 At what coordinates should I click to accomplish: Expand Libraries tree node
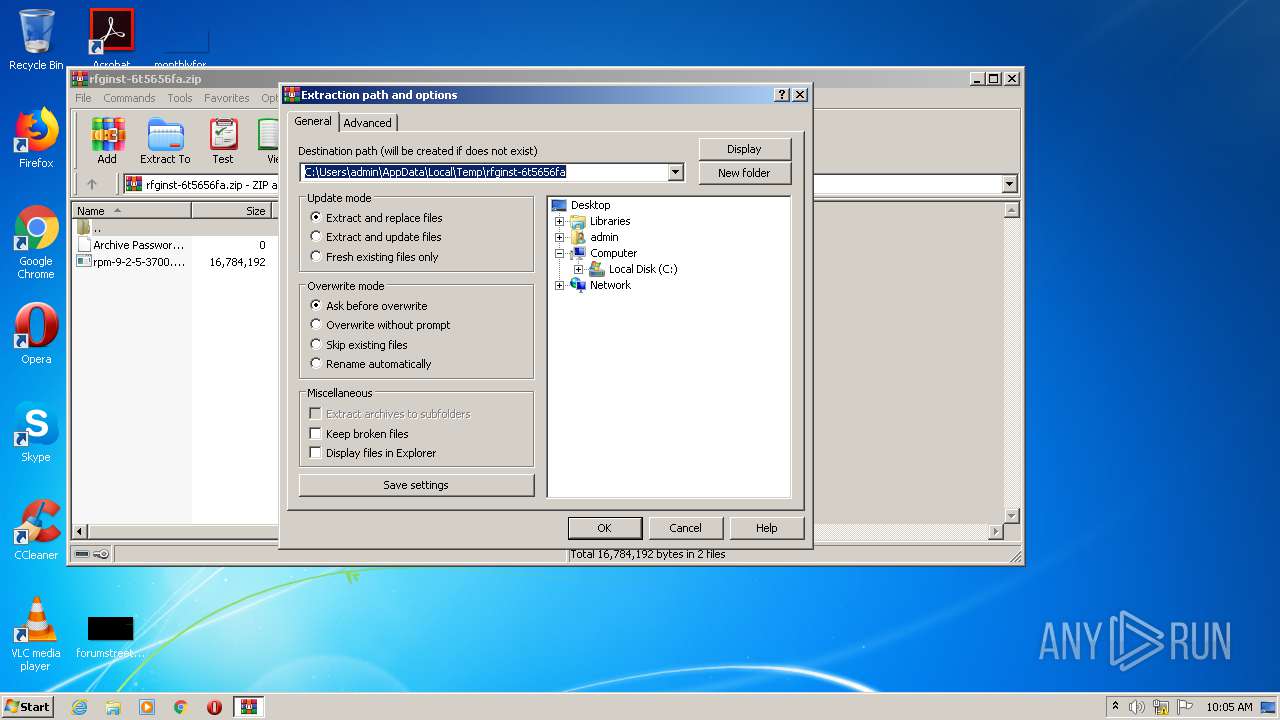coord(560,221)
